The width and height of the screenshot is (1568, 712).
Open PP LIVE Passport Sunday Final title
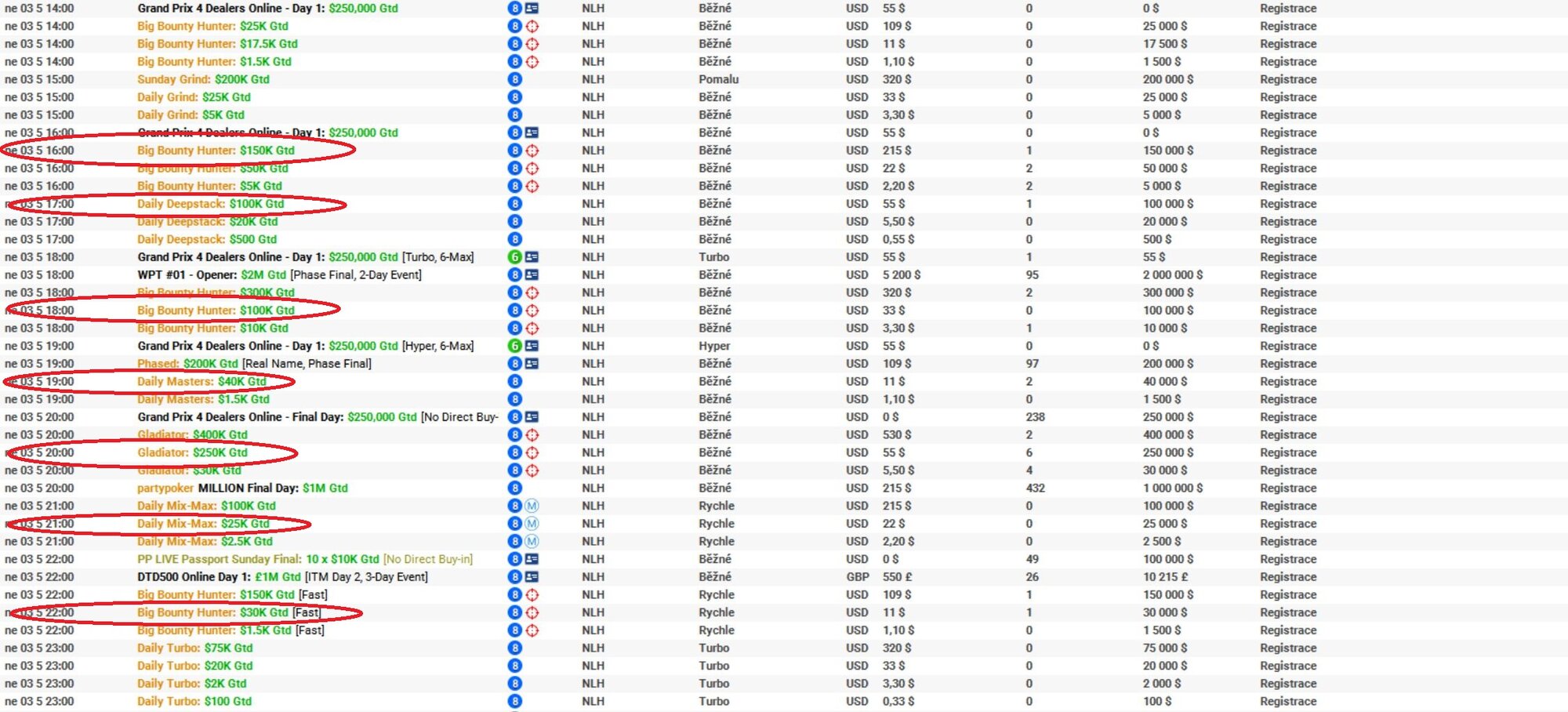click(305, 559)
